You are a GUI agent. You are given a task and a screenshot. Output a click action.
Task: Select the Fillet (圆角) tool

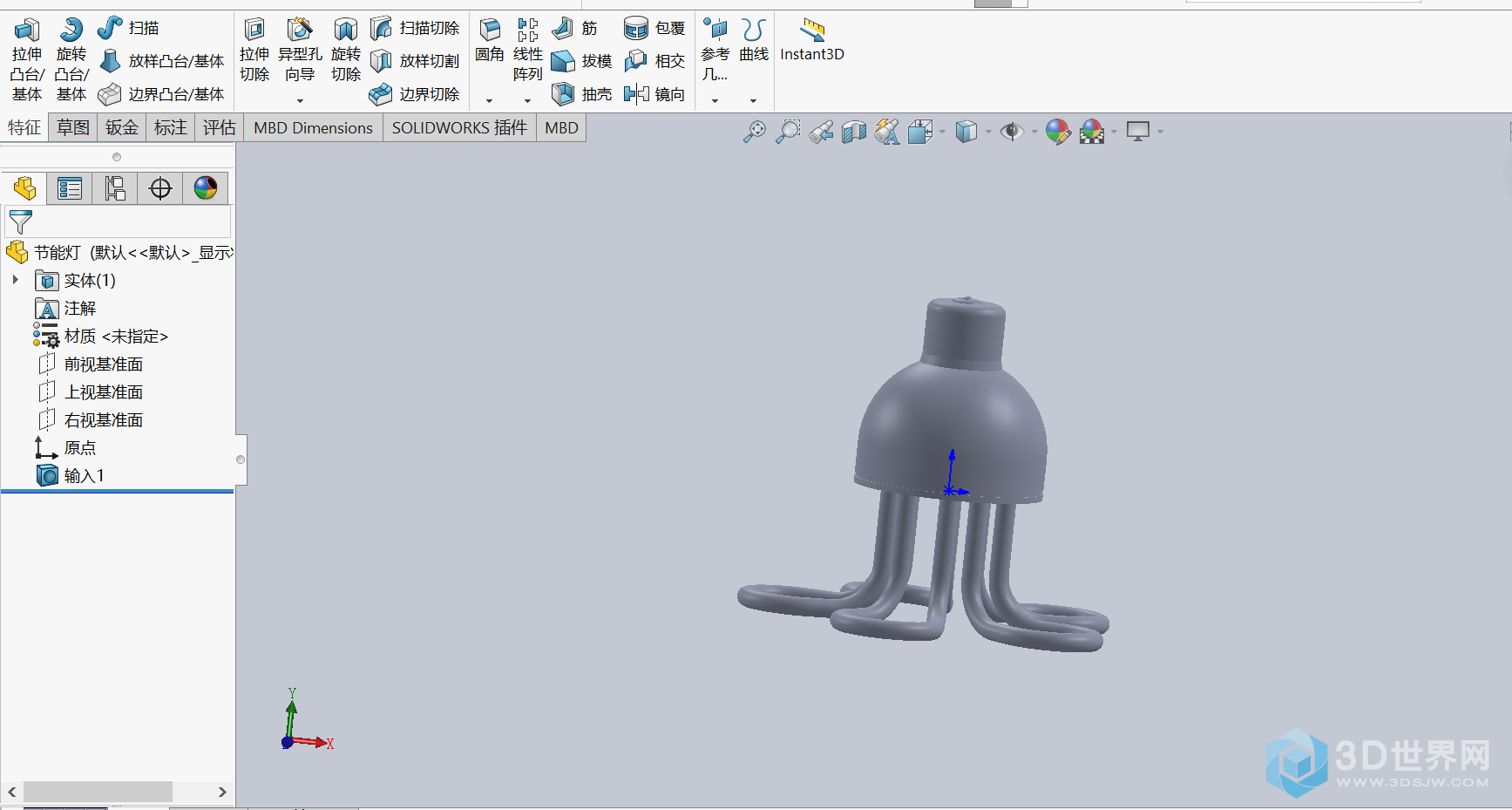pyautogui.click(x=490, y=41)
